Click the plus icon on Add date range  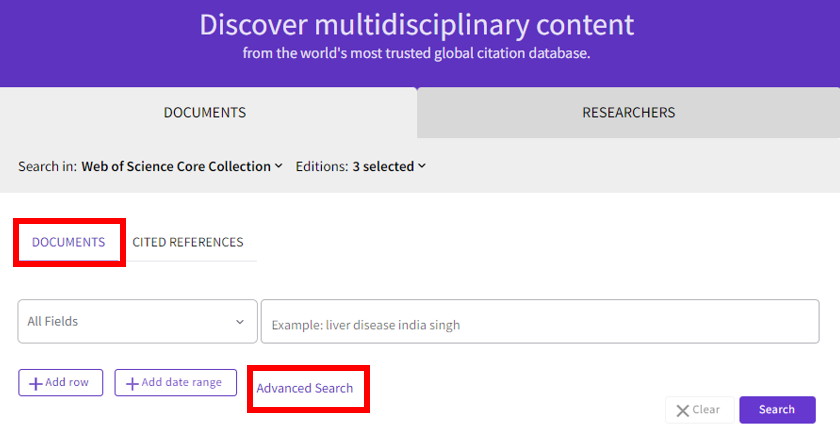[132, 384]
